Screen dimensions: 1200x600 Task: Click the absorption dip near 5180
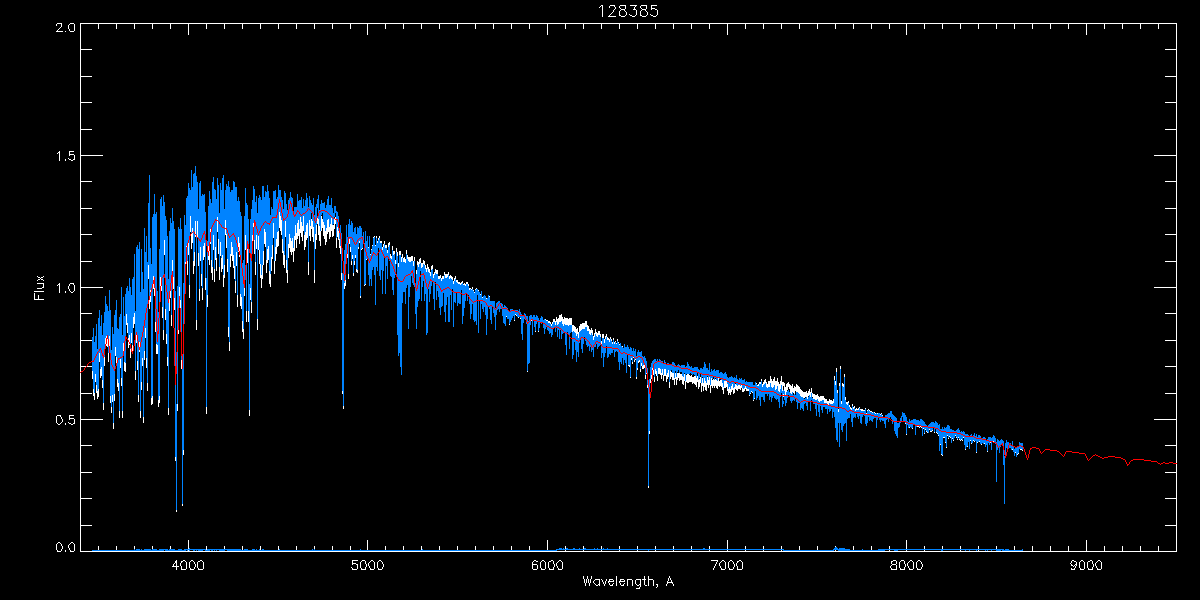tap(400, 365)
